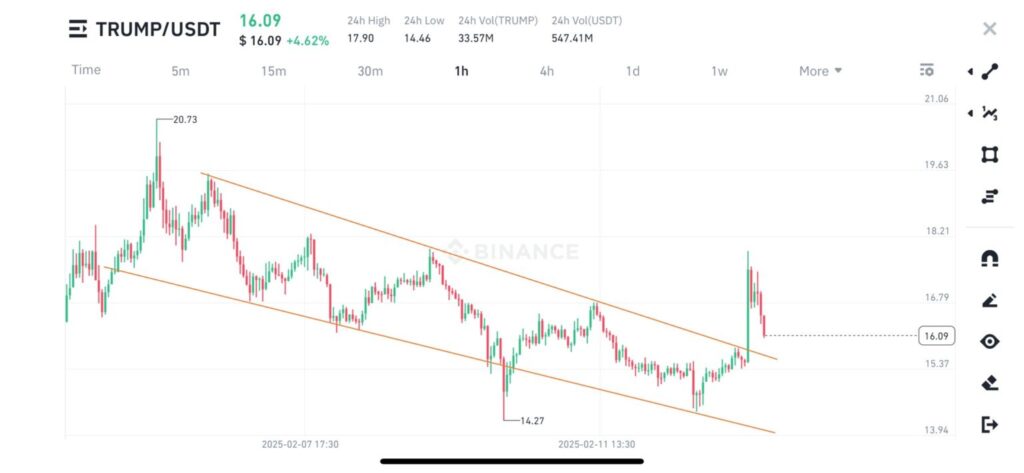Open chart indicator settings icon
This screenshot has width=1024, height=473.
tap(926, 70)
